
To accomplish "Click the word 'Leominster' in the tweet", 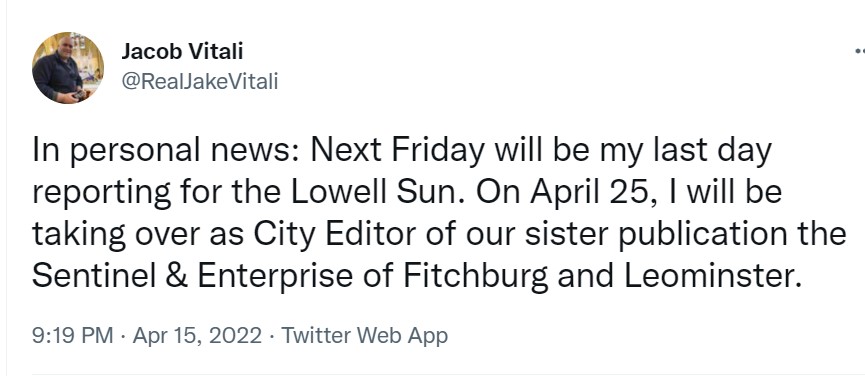I will pyautogui.click(x=712, y=277).
